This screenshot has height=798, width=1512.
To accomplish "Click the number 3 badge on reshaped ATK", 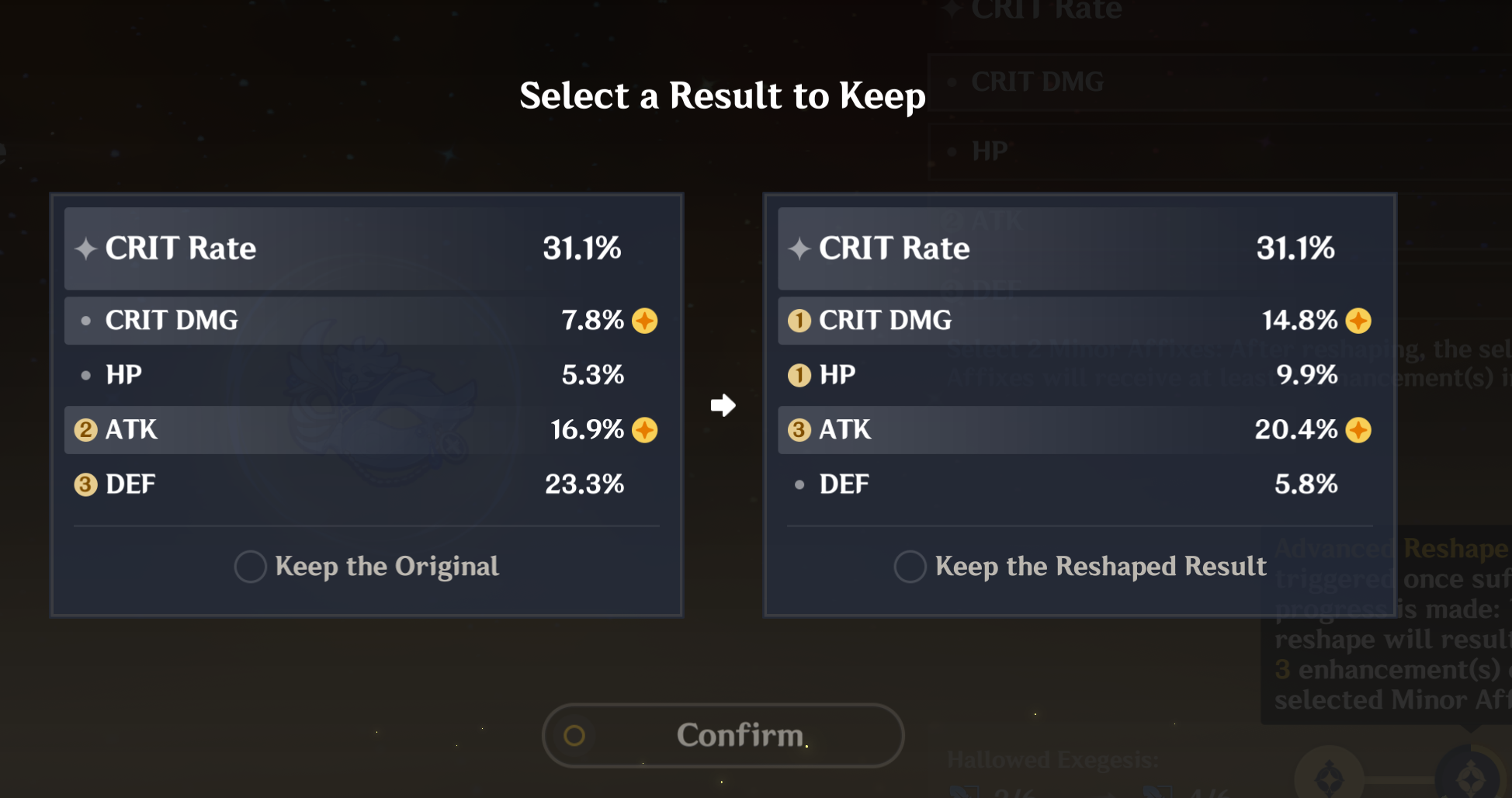I will coord(799,430).
